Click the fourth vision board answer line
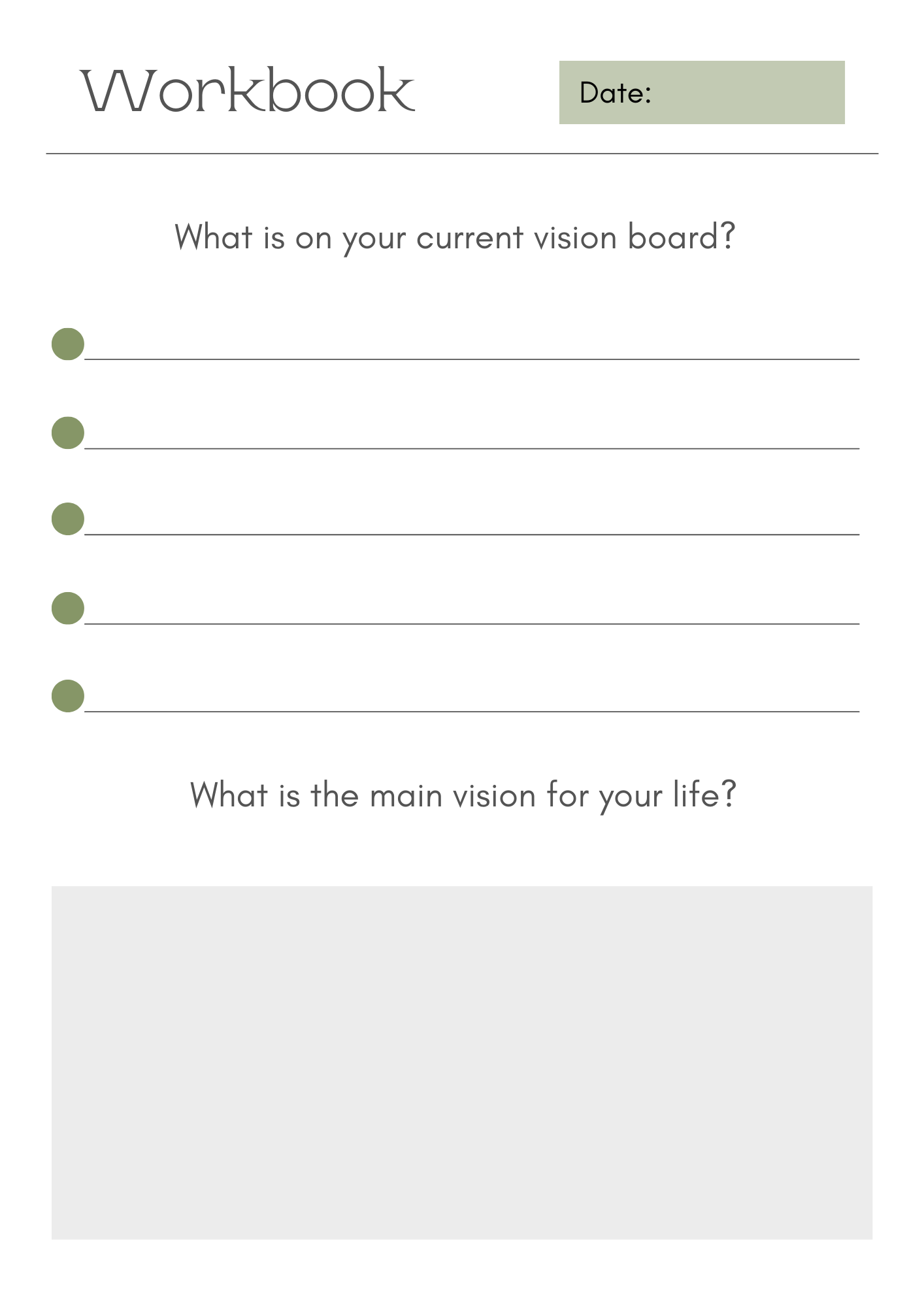This screenshot has height=1307, width=924. (x=472, y=624)
